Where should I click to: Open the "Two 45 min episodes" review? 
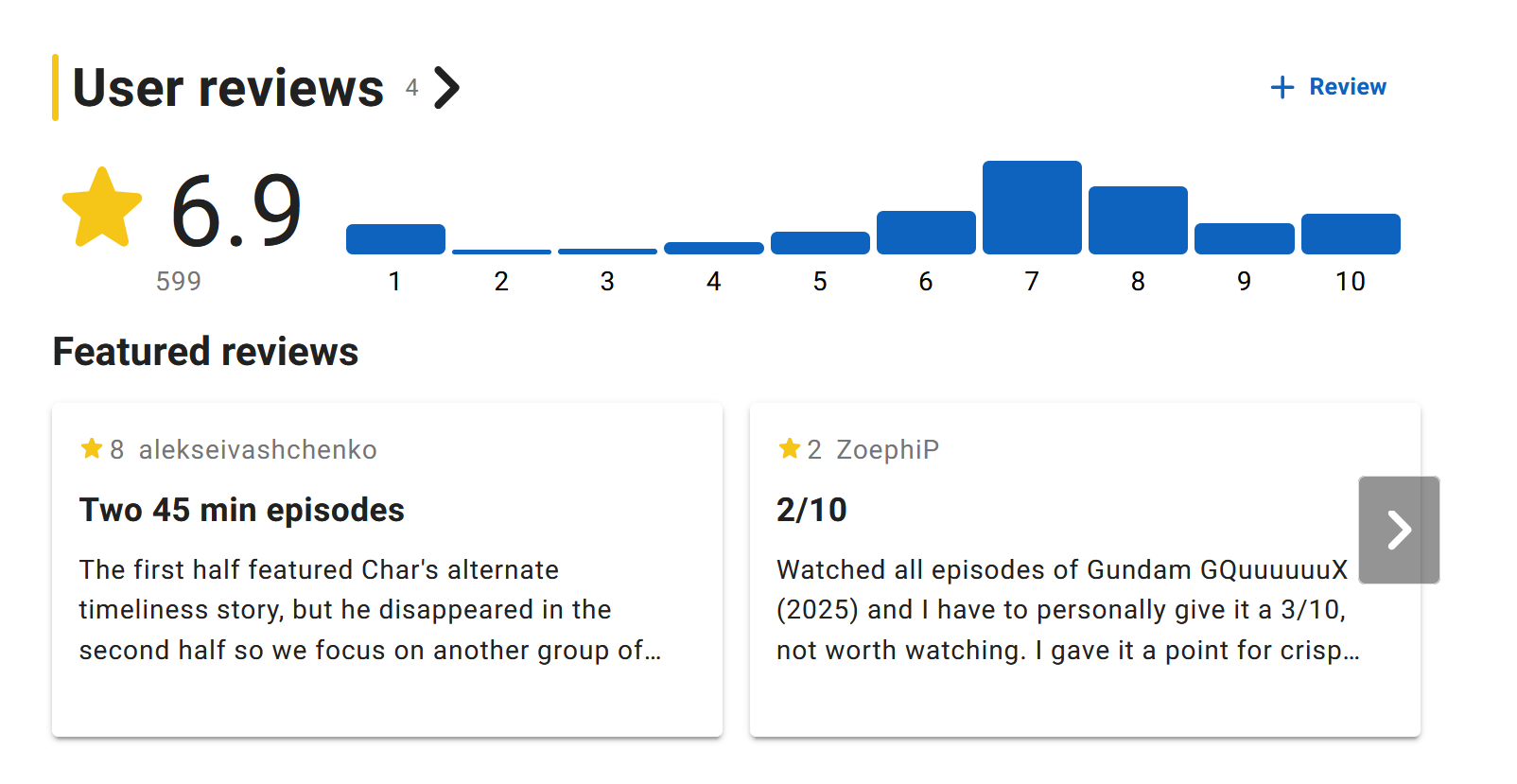[242, 510]
